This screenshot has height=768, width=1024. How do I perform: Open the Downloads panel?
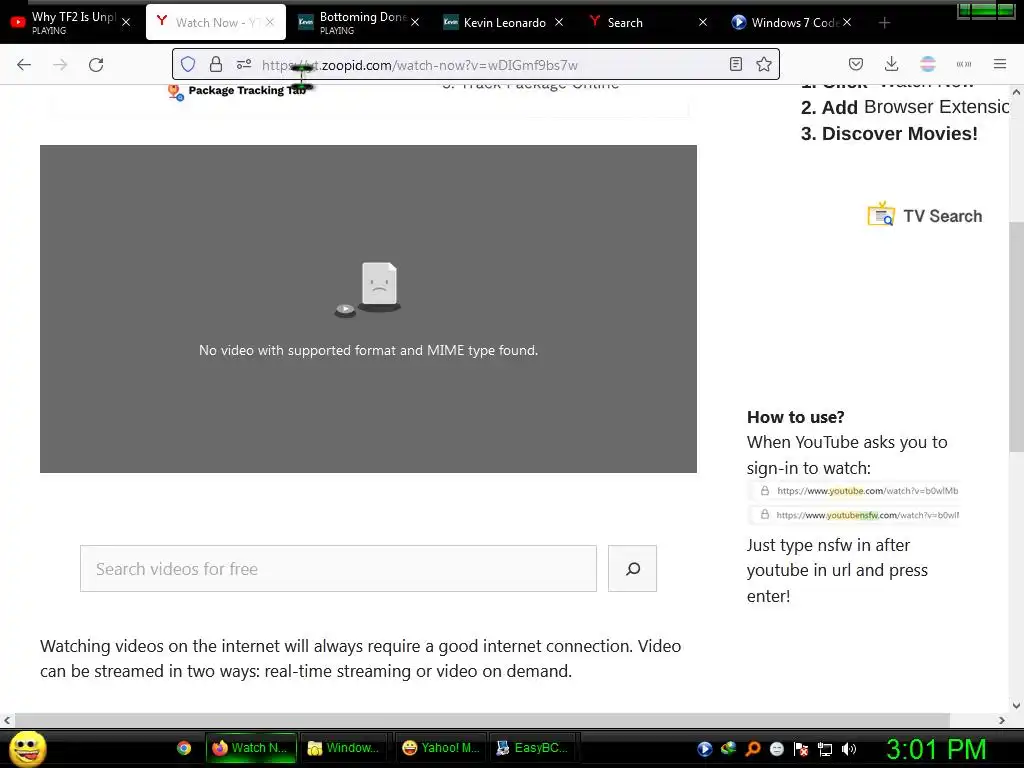coord(891,64)
